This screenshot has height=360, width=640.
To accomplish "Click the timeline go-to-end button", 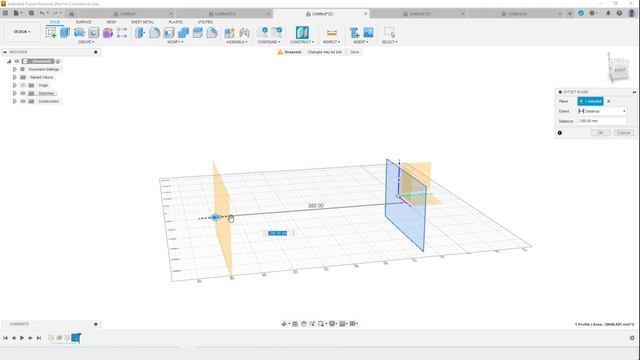I will pos(39,338).
